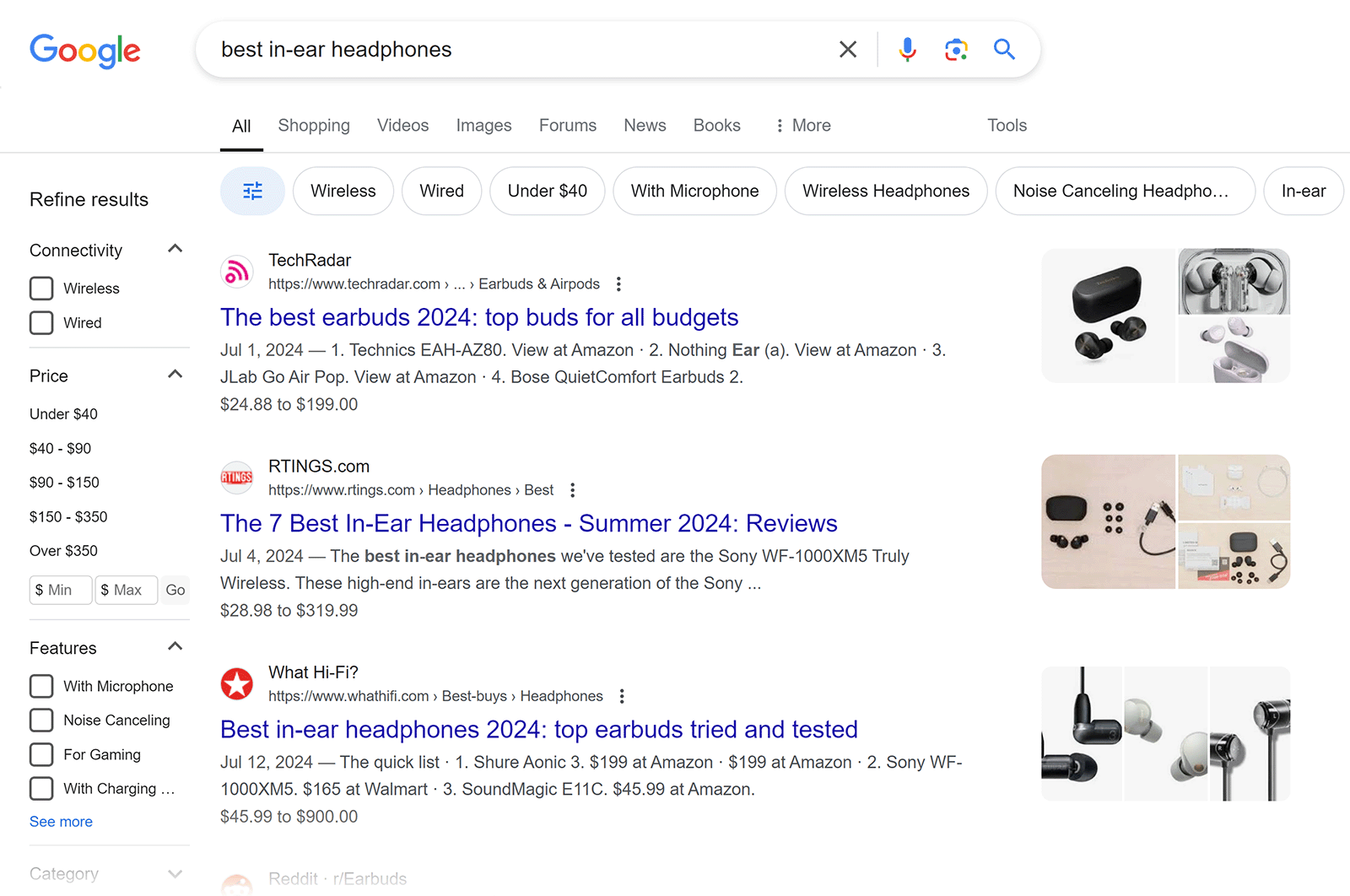Clear the search query with the X icon
Image resolution: width=1350 pixels, height=896 pixels.
point(847,49)
